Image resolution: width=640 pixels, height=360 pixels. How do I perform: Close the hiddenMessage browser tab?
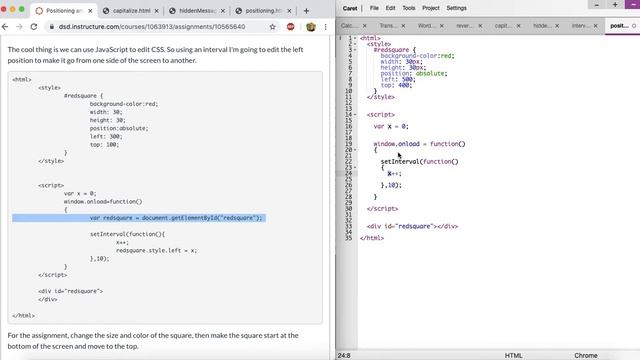223,11
